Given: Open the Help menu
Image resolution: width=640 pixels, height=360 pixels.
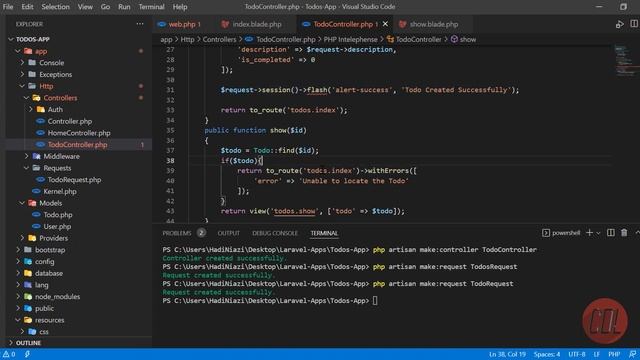Looking at the screenshot, I should click(x=180, y=7).
